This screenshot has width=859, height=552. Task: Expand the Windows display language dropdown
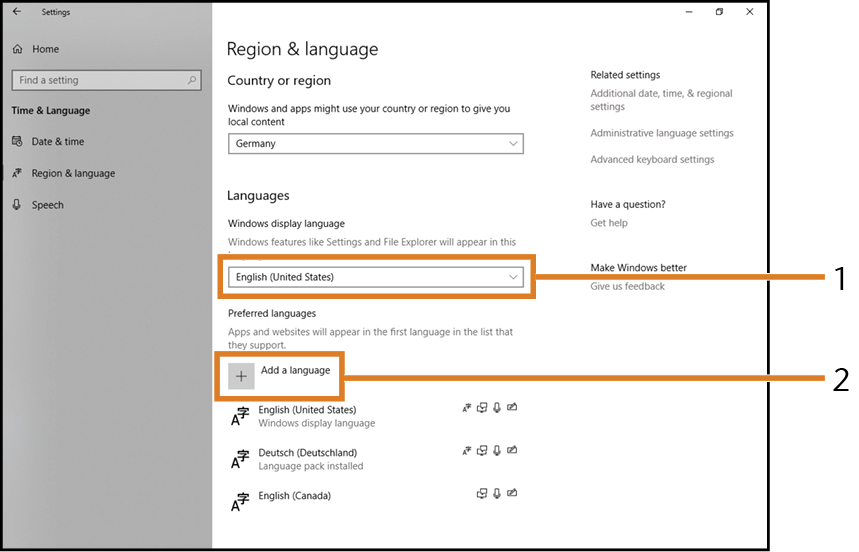[376, 277]
